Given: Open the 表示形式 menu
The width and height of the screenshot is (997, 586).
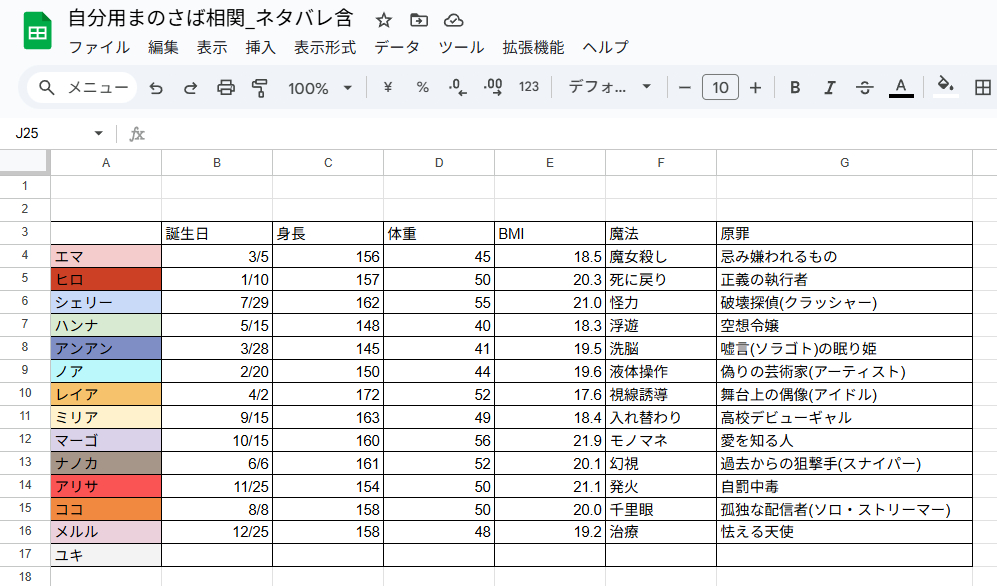Looking at the screenshot, I should pos(325,47).
